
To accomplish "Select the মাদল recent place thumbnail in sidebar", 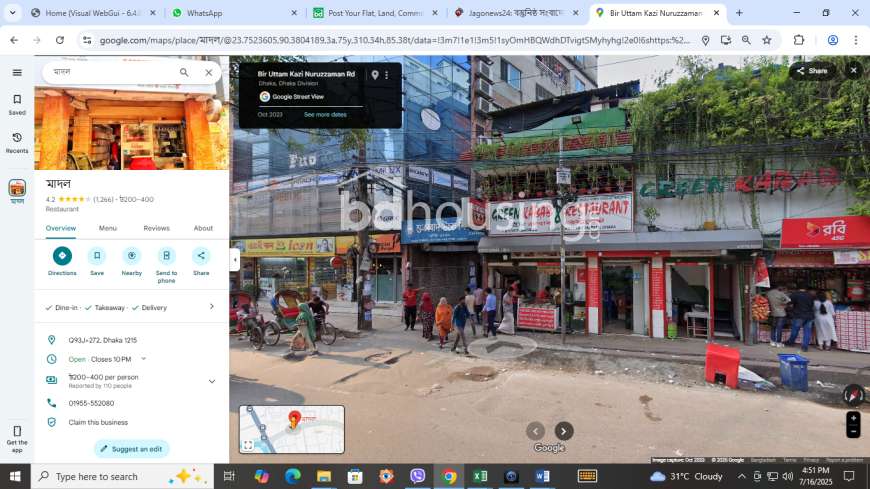I will pos(17,191).
